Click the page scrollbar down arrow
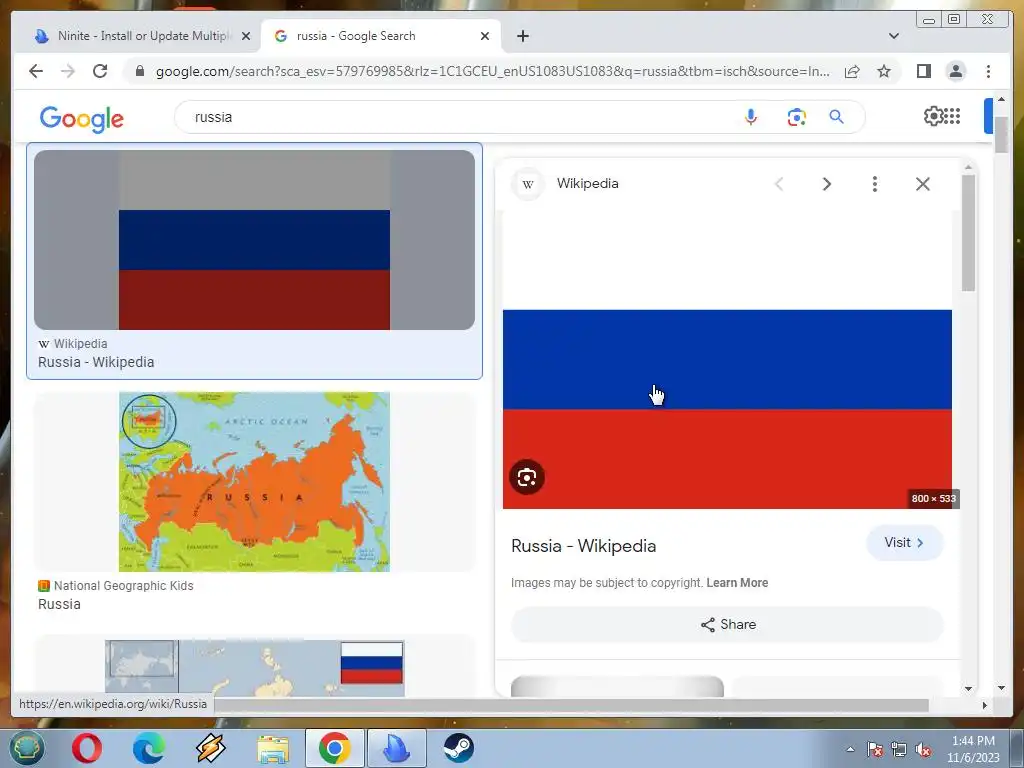The width and height of the screenshot is (1024, 768). point(1001,688)
